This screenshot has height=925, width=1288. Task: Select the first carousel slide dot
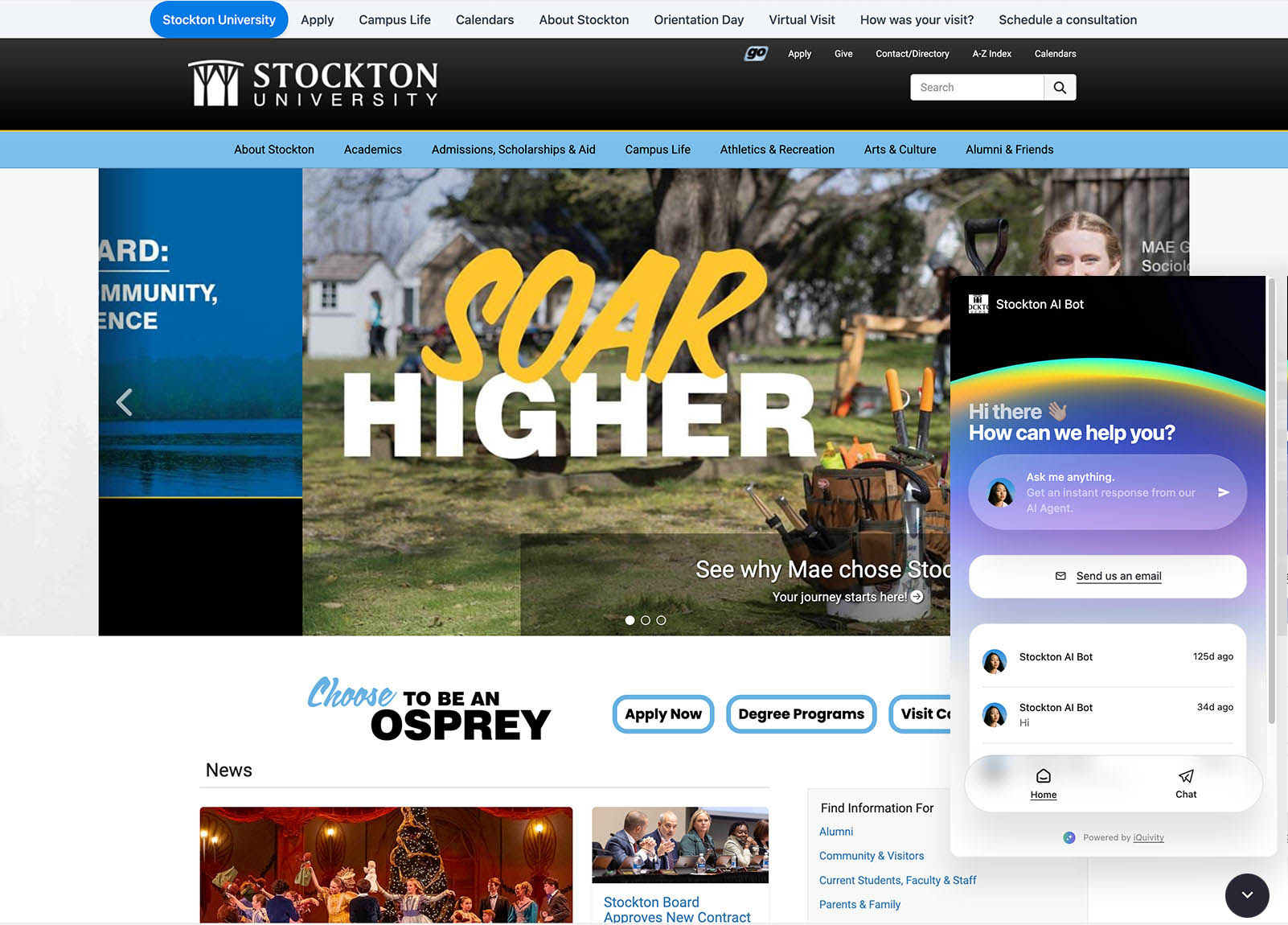point(630,620)
